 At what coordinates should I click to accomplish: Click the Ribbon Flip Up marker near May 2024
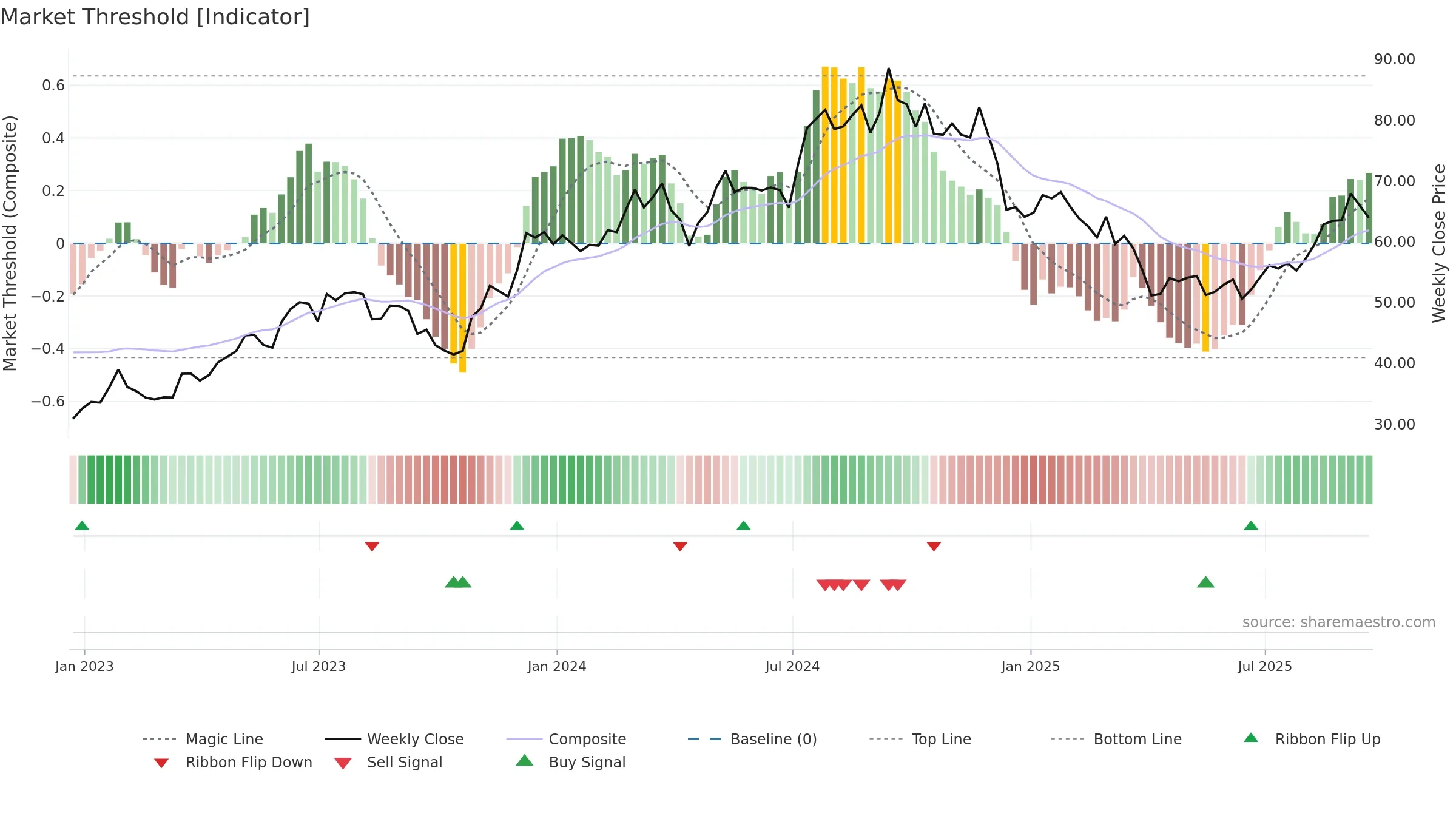743,525
